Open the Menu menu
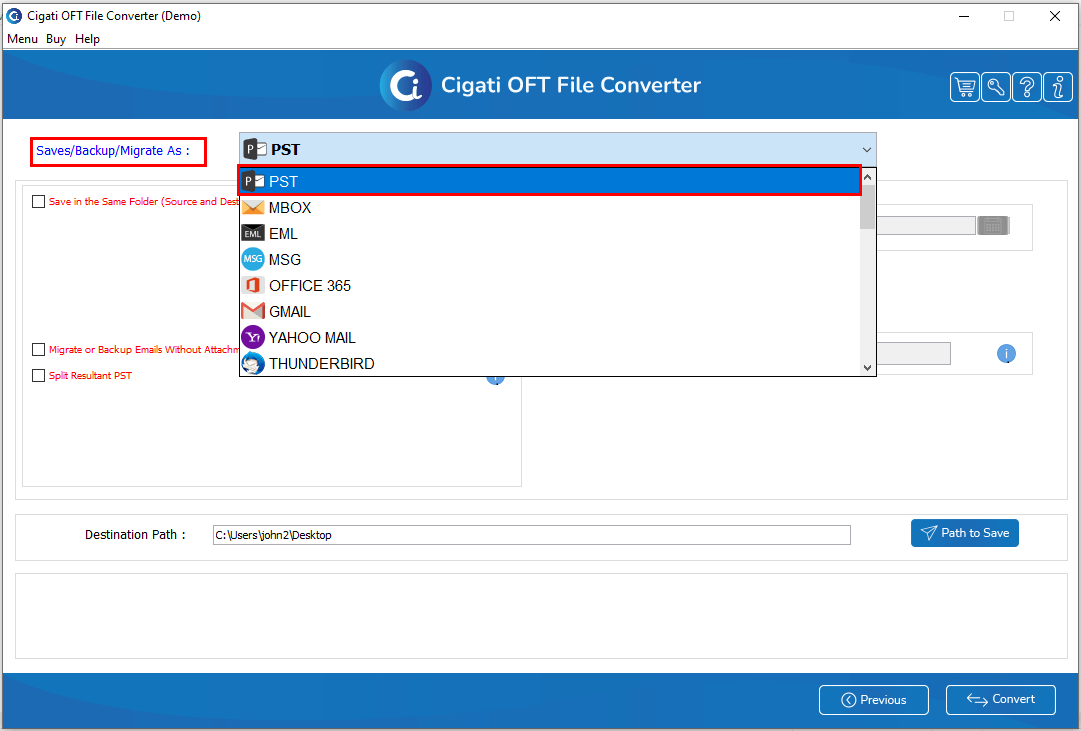 click(x=22, y=39)
